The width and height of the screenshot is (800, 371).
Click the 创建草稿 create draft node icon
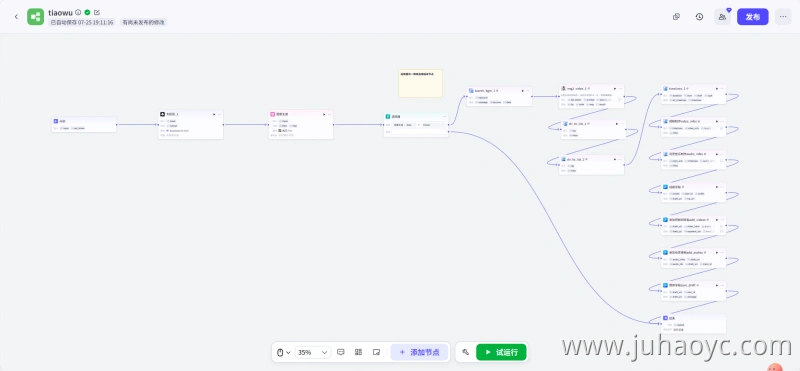coord(665,187)
